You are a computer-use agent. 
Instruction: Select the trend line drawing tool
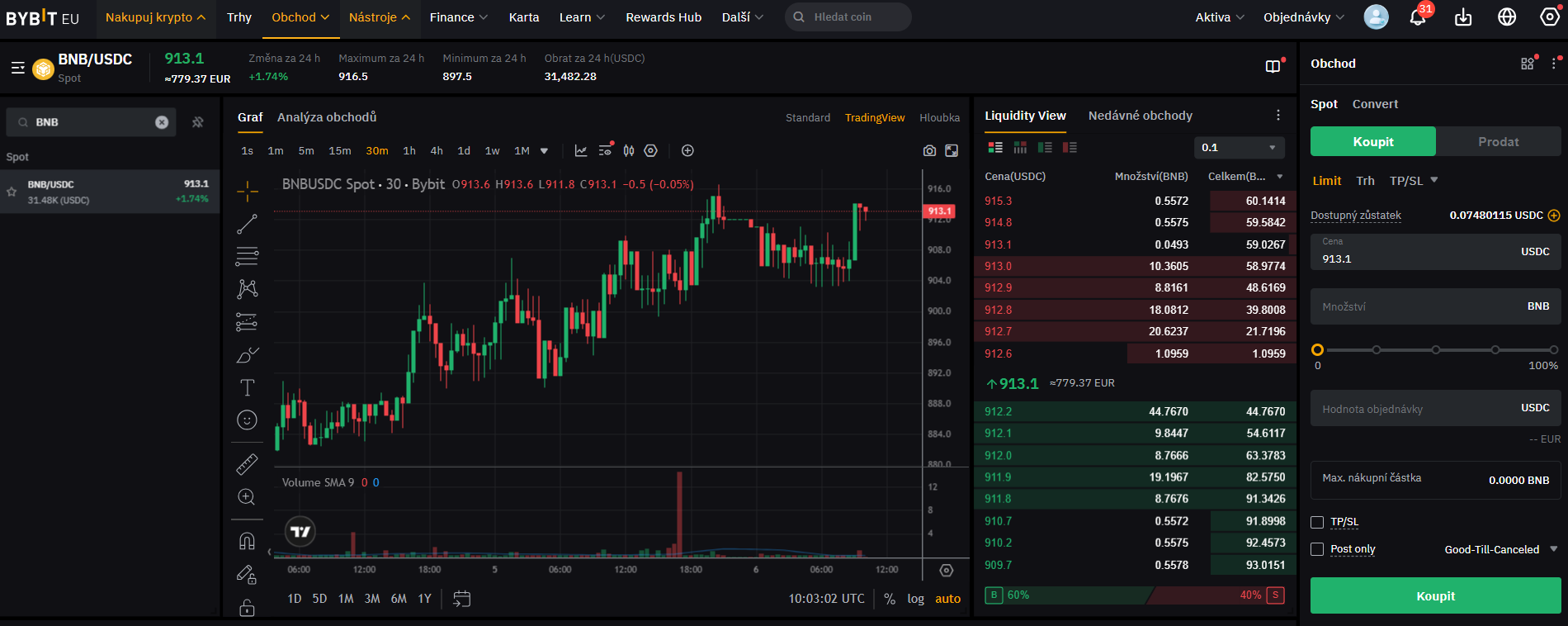pos(247,224)
